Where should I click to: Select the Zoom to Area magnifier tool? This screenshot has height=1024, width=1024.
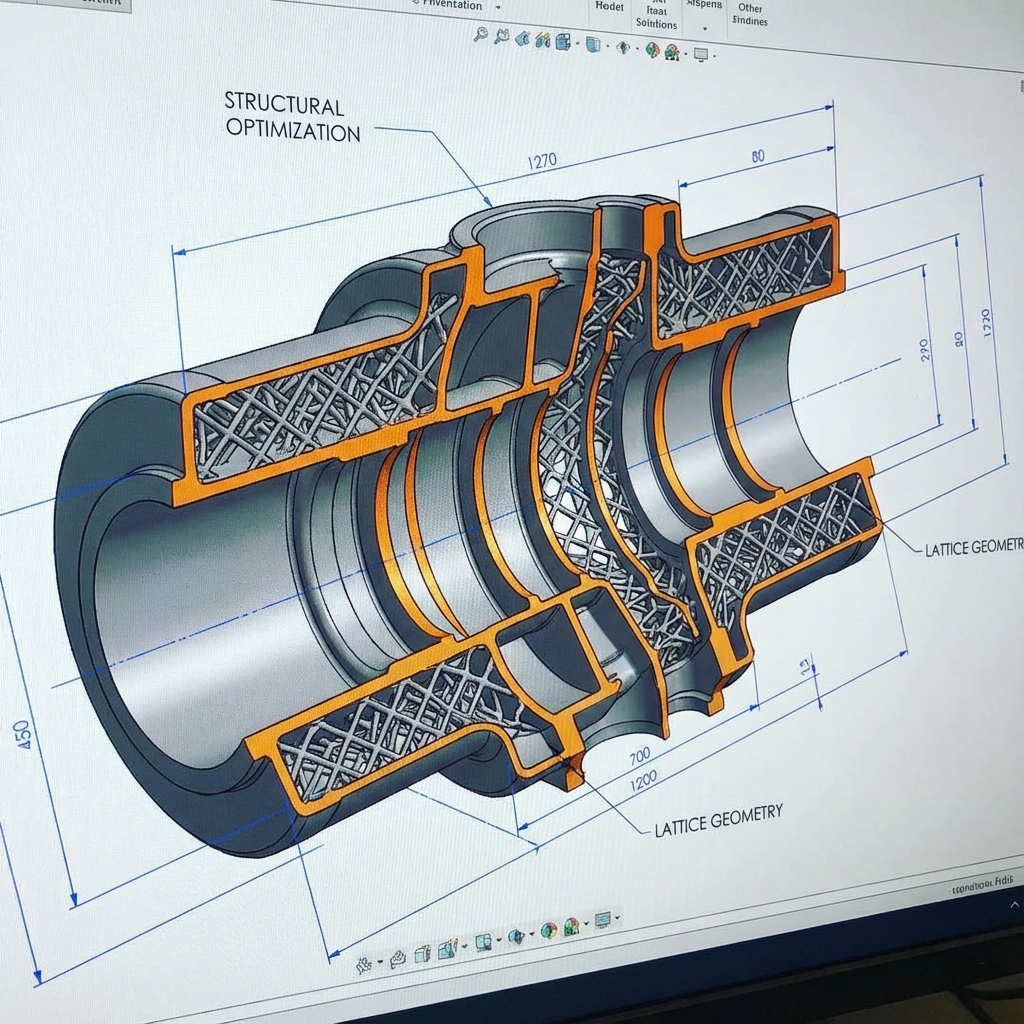(x=502, y=37)
